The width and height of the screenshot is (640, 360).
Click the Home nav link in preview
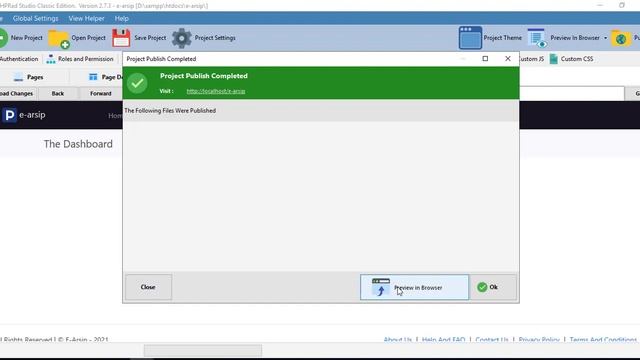coord(115,116)
